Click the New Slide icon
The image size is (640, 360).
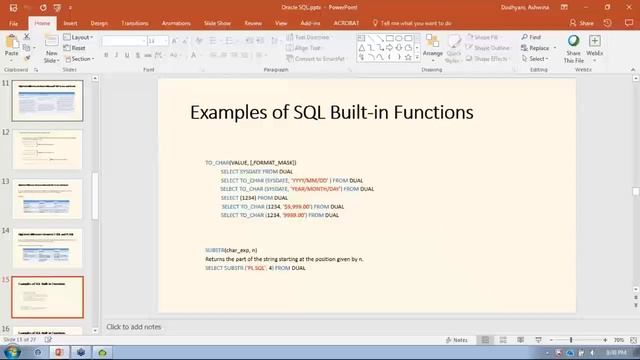[51, 41]
